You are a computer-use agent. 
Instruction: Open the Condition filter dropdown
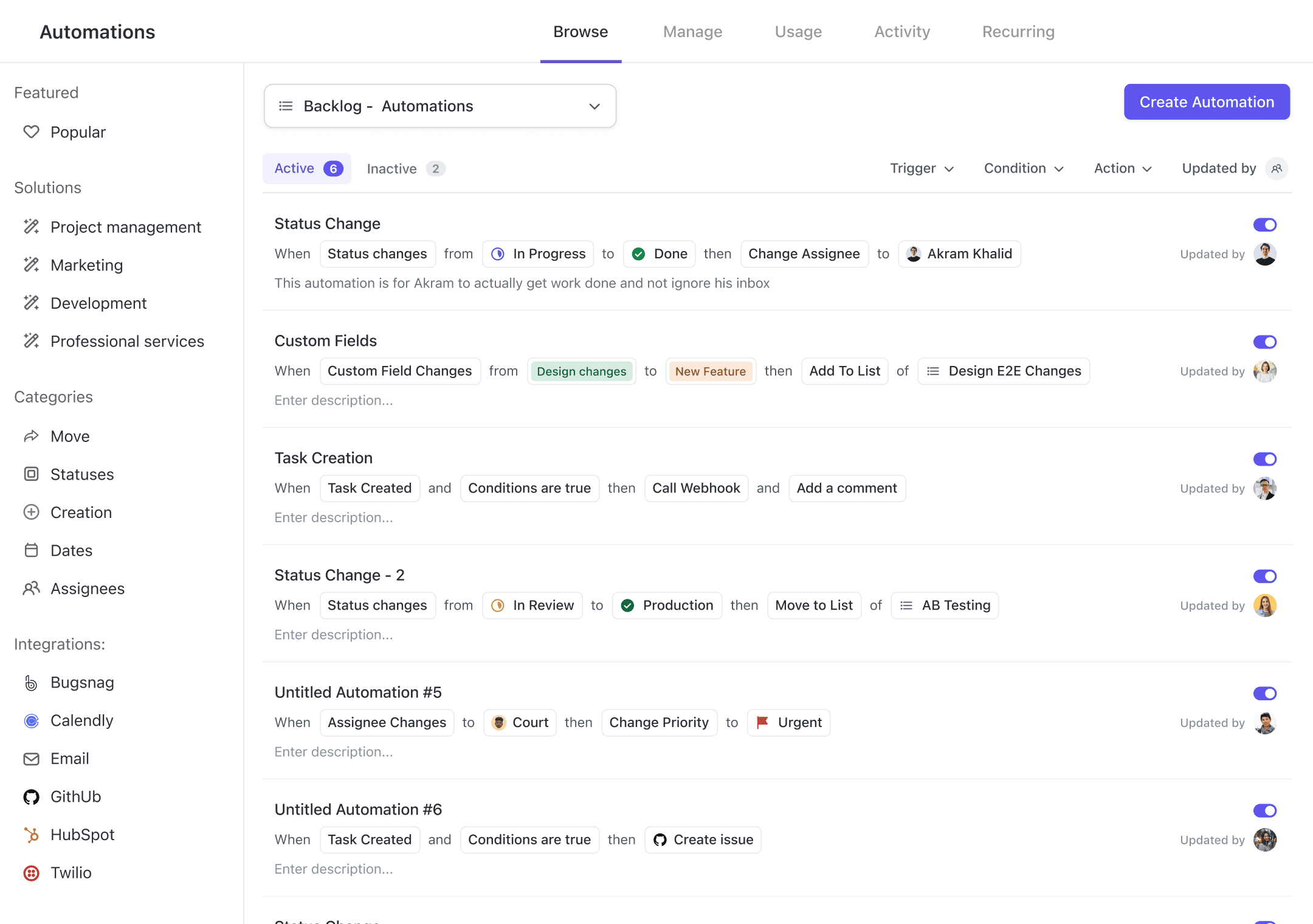tap(1024, 168)
